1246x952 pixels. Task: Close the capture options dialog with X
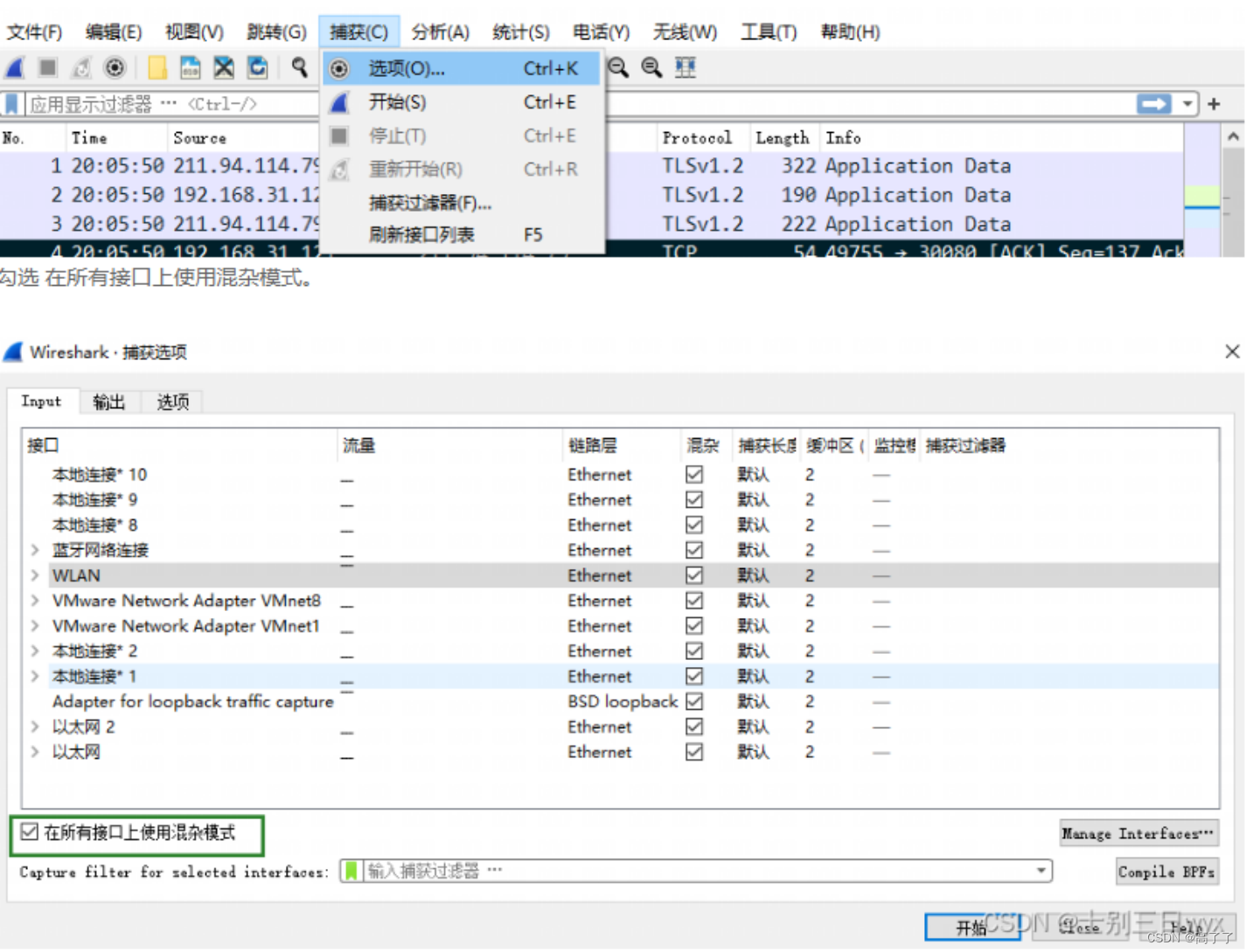click(1232, 351)
